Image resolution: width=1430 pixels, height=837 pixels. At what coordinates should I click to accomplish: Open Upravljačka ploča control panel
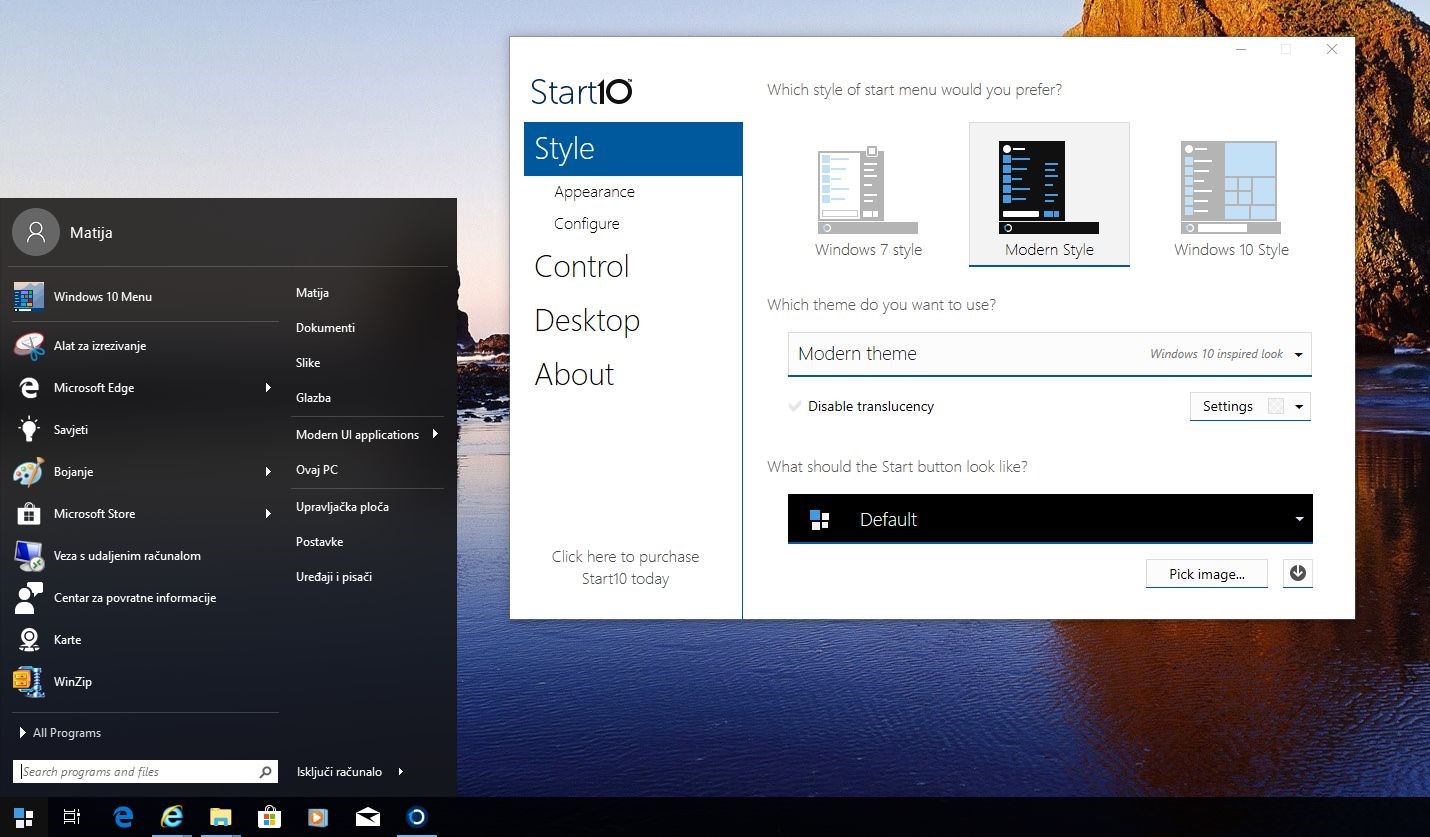[x=342, y=507]
